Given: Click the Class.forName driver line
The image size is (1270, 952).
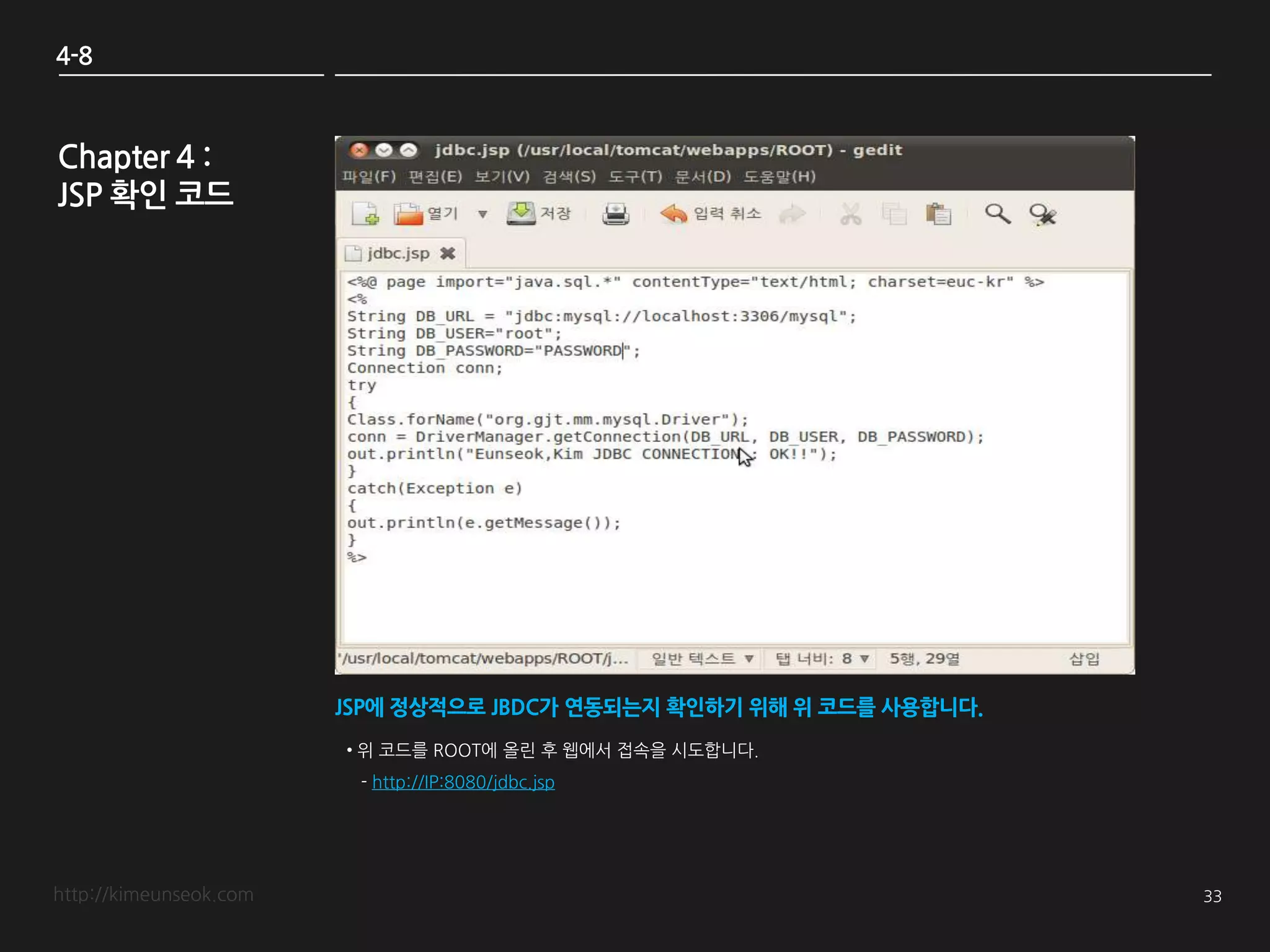Looking at the screenshot, I should tap(548, 420).
